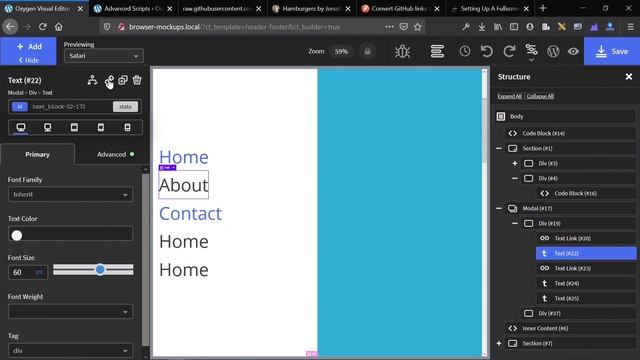The height and width of the screenshot is (360, 640).
Task: Switch to the Hamburgers by Jonathan browser tab
Action: click(x=311, y=9)
